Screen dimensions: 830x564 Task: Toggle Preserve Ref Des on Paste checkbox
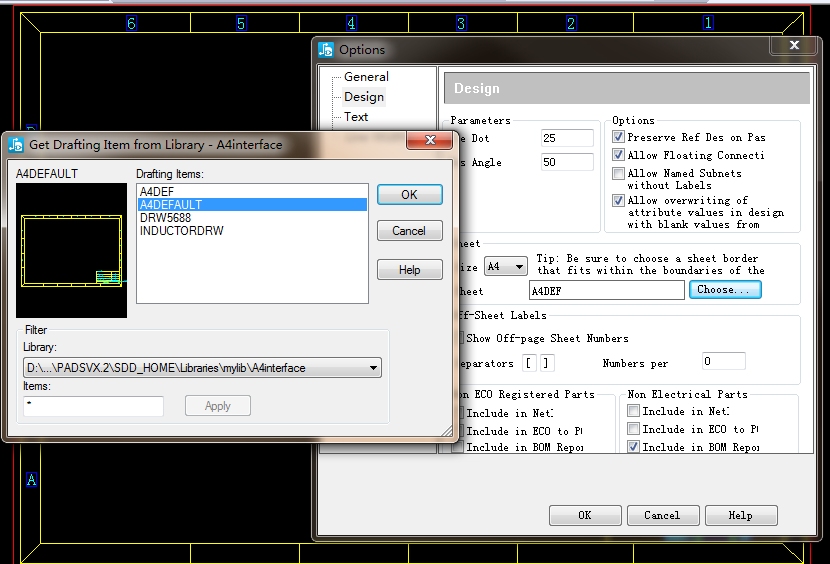[618, 137]
